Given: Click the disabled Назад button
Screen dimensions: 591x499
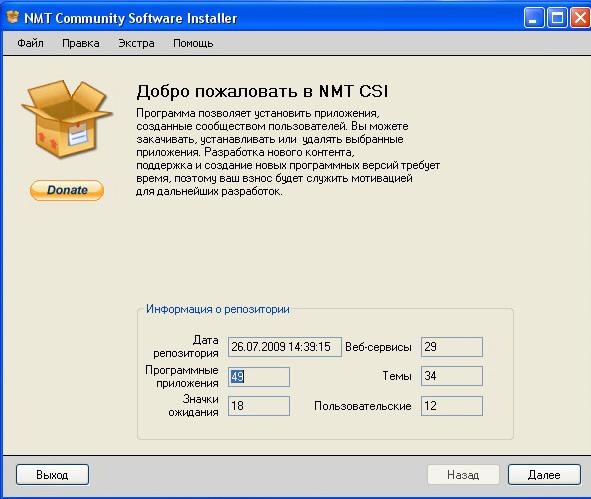Looking at the screenshot, I should tap(463, 475).
